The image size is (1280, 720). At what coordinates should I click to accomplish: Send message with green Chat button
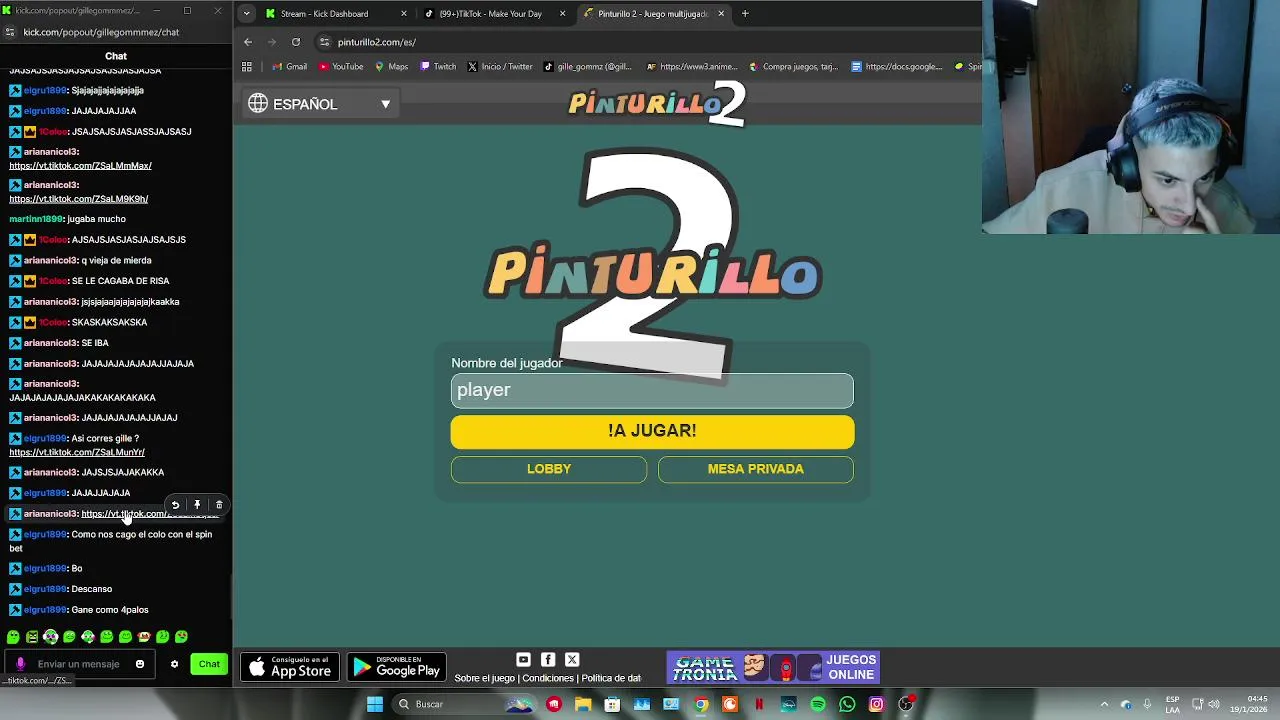pos(209,664)
